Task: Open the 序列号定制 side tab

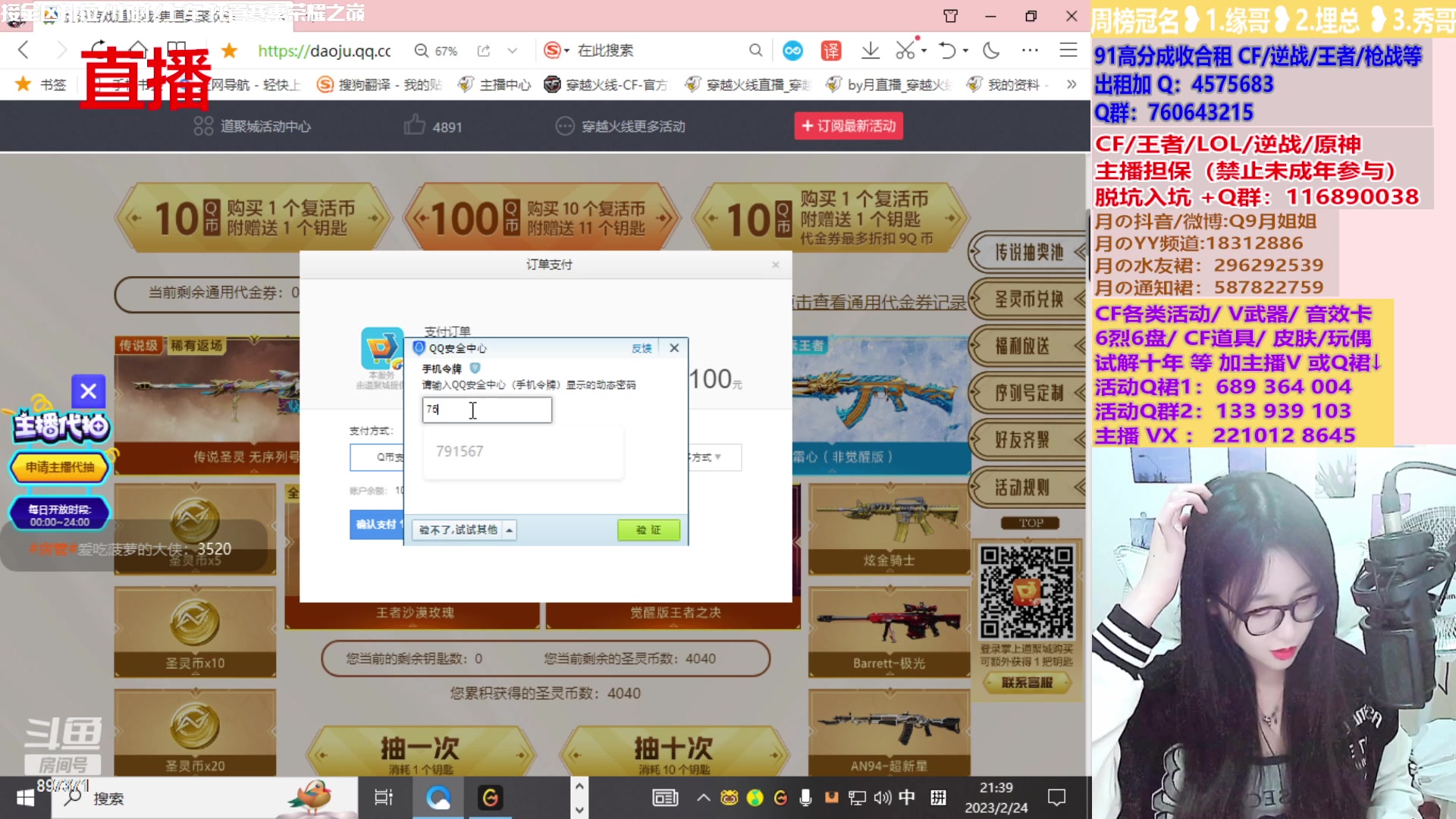Action: 1028,393
